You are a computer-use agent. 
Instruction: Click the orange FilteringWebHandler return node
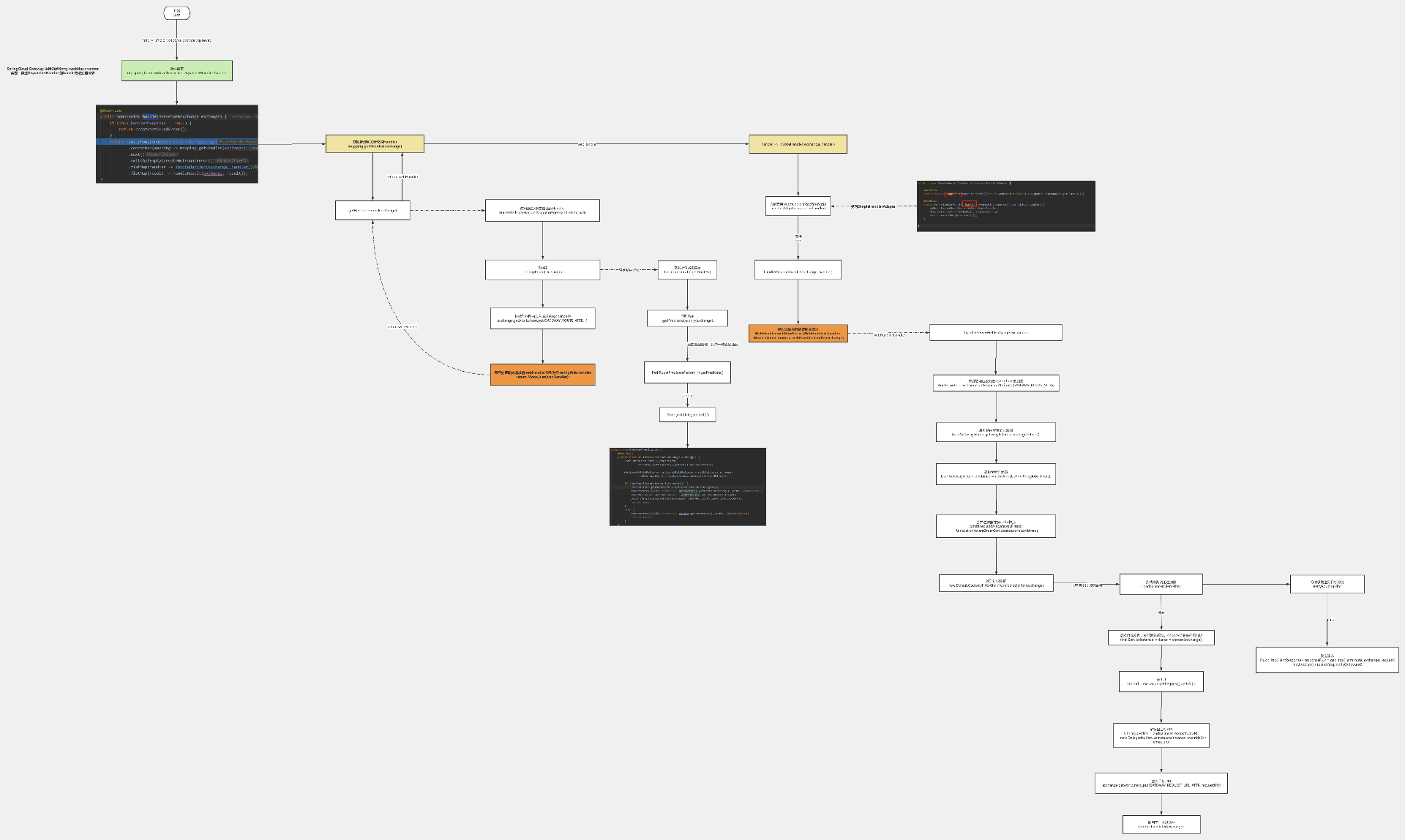pos(542,375)
